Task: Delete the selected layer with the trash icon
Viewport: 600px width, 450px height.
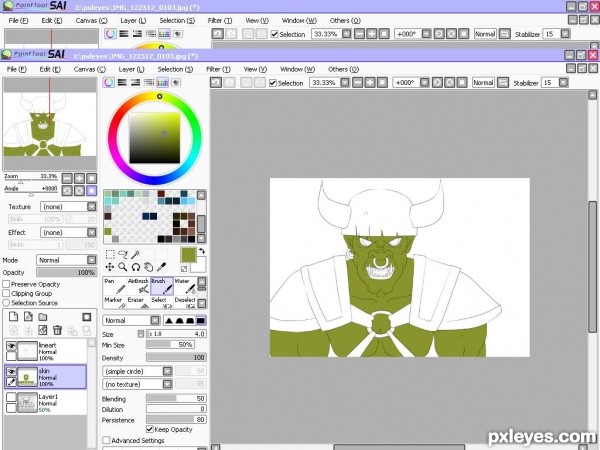Action: coord(57,330)
